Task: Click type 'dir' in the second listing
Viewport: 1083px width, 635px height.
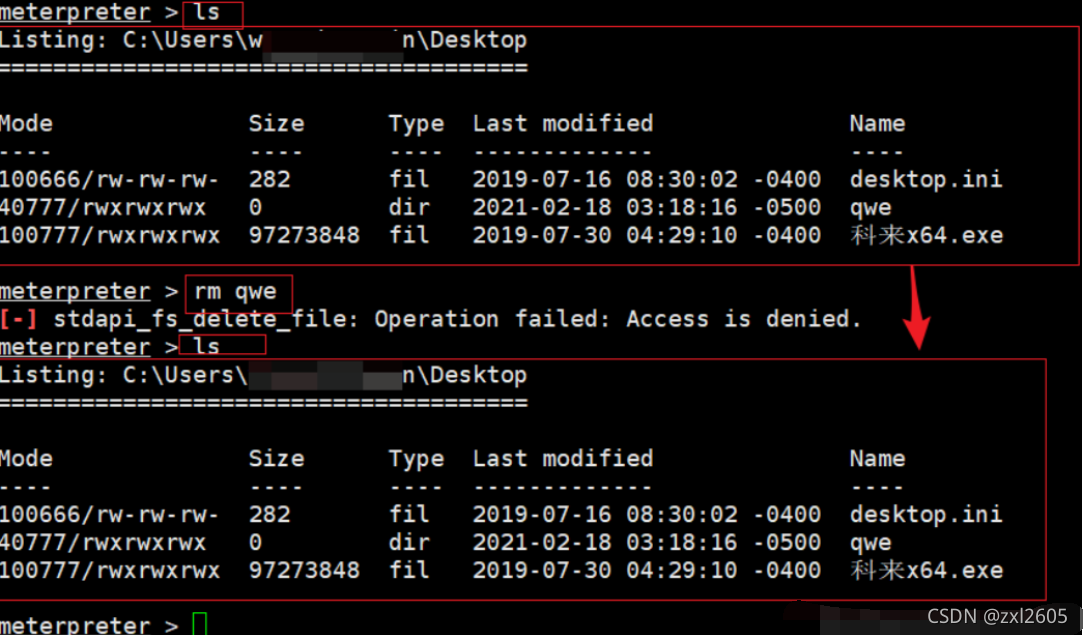Action: click(x=409, y=543)
